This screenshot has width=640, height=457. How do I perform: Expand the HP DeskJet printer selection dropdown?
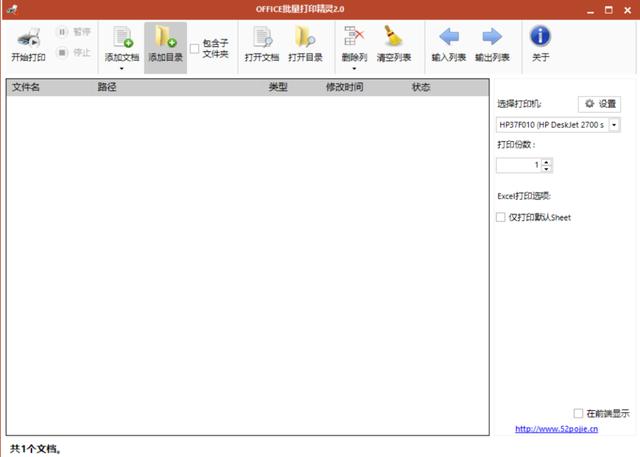(614, 125)
